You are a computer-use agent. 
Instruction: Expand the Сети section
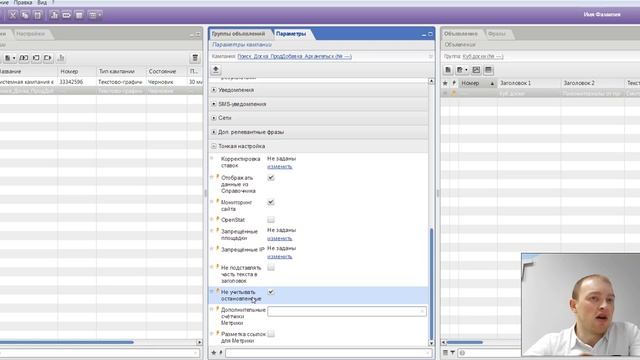214,118
